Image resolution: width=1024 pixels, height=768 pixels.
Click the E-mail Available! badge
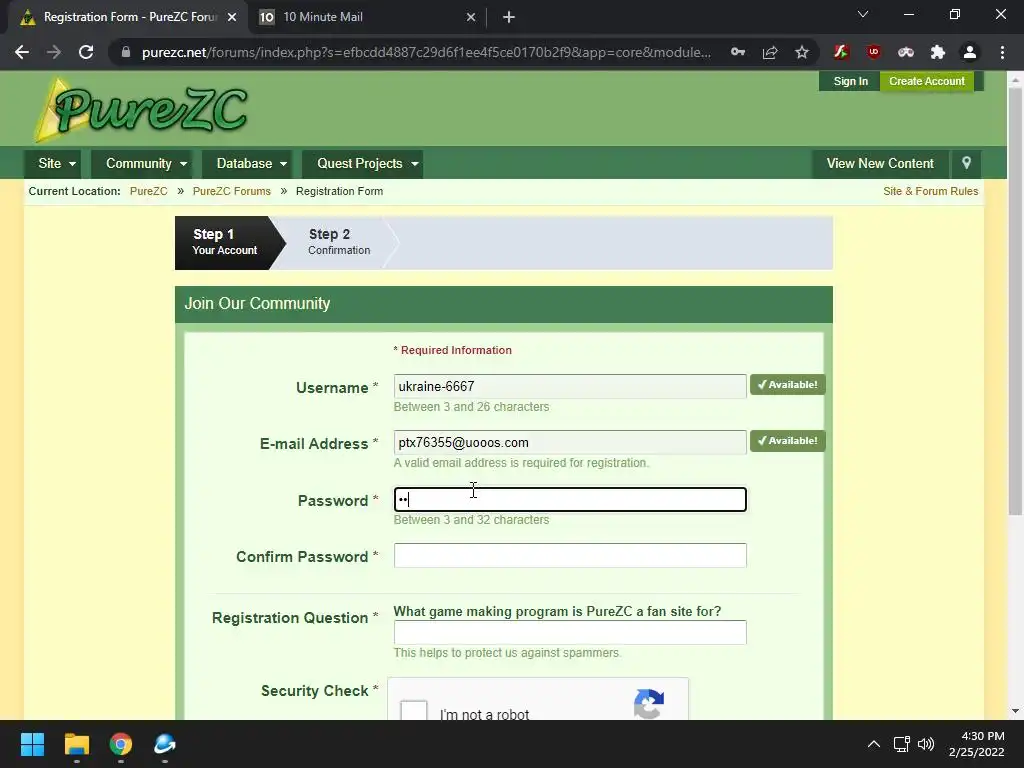click(x=788, y=441)
